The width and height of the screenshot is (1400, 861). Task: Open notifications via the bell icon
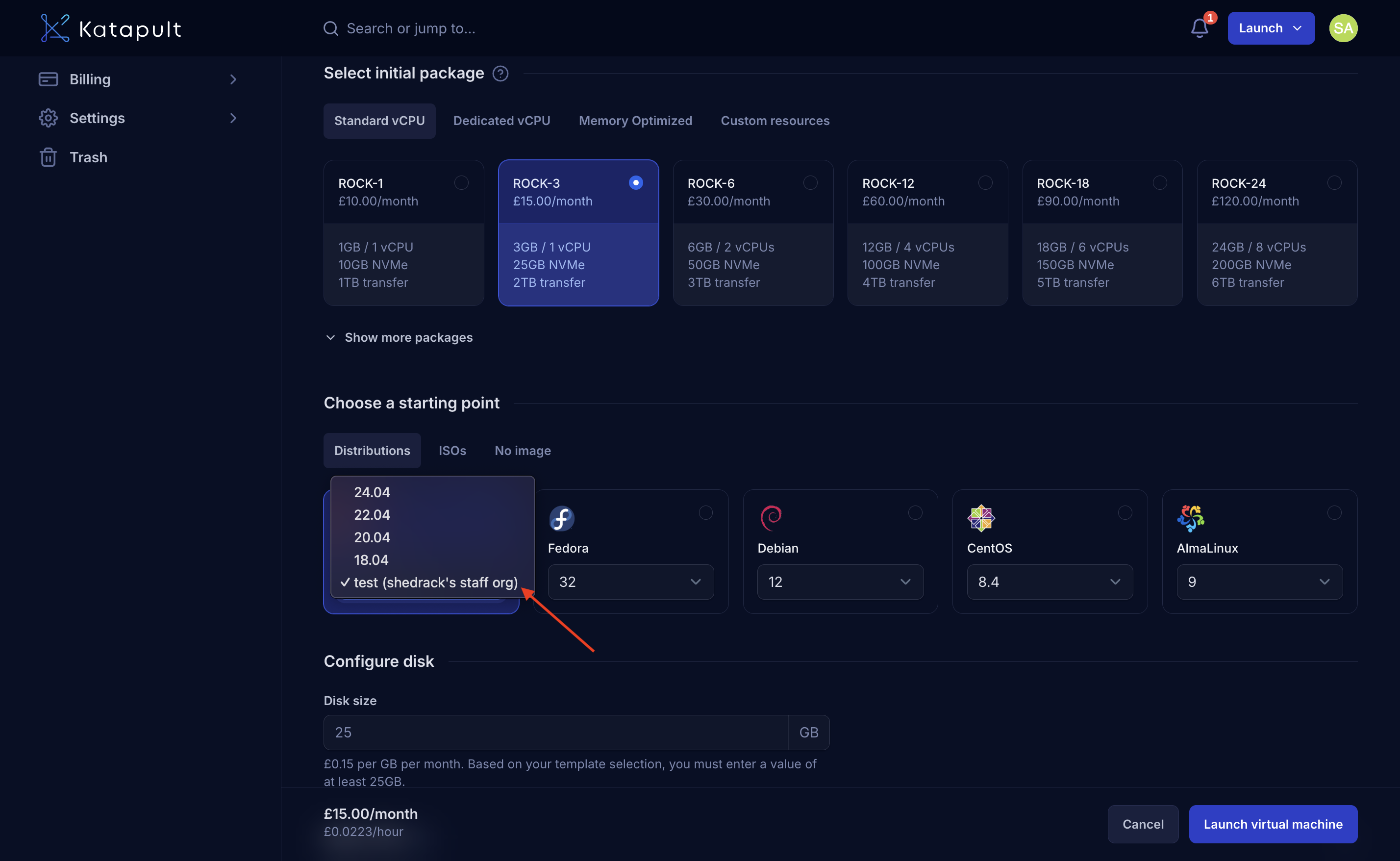[x=1200, y=27]
